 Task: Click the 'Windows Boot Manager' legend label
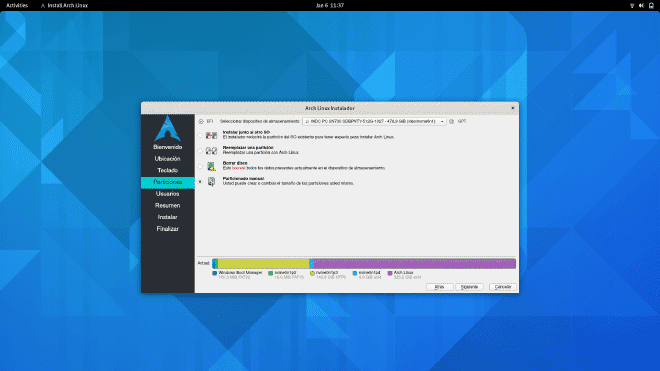pyautogui.click(x=240, y=273)
